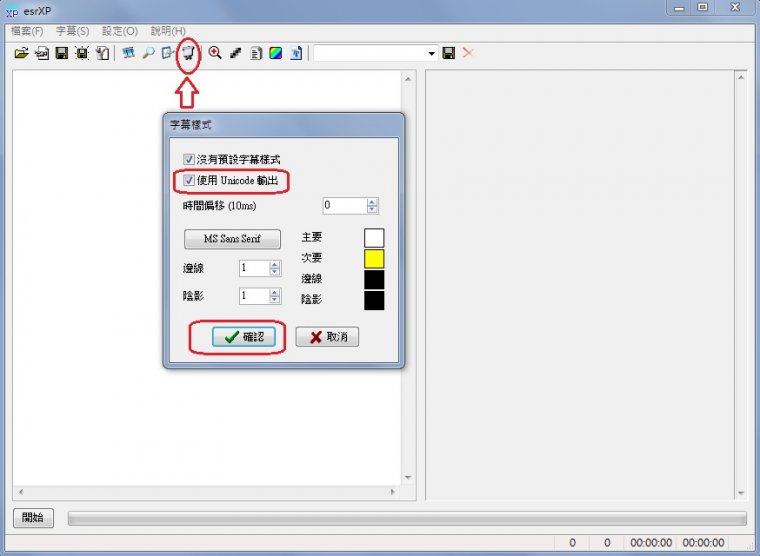Click the 時間偏移 value field
760x556 pixels.
tap(344, 206)
